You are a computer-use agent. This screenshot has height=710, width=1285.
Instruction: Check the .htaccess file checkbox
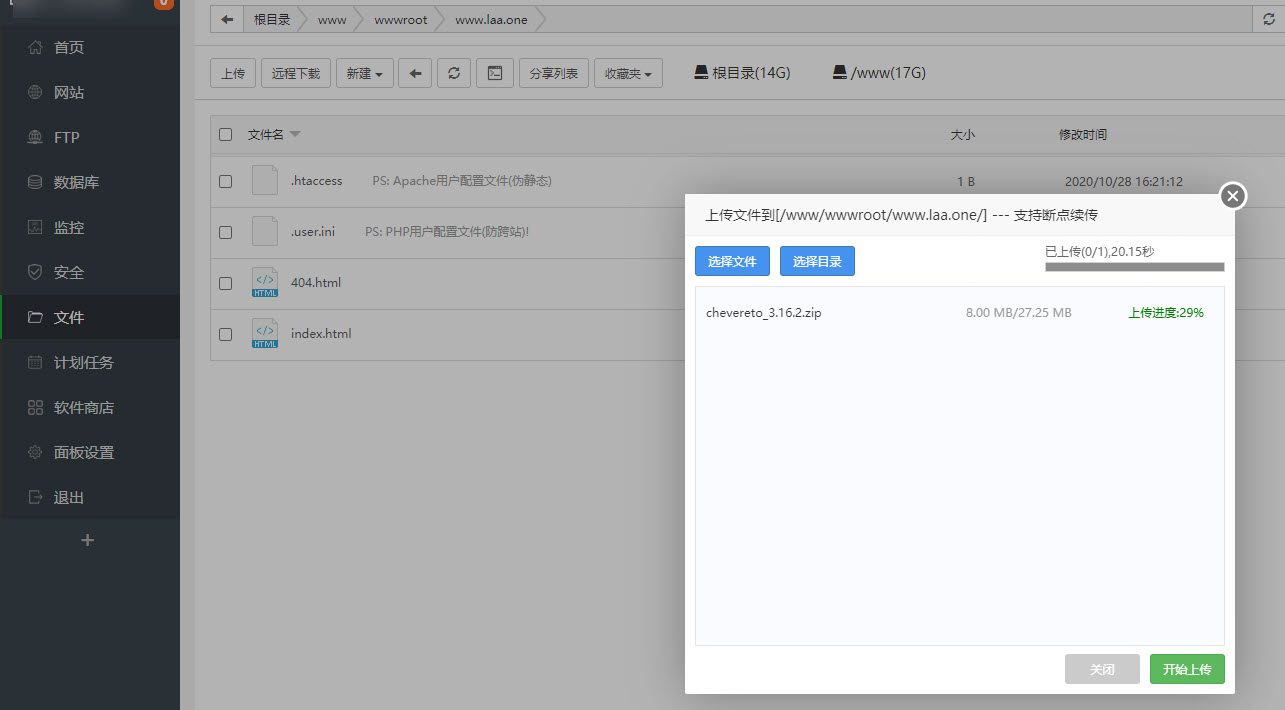[226, 181]
